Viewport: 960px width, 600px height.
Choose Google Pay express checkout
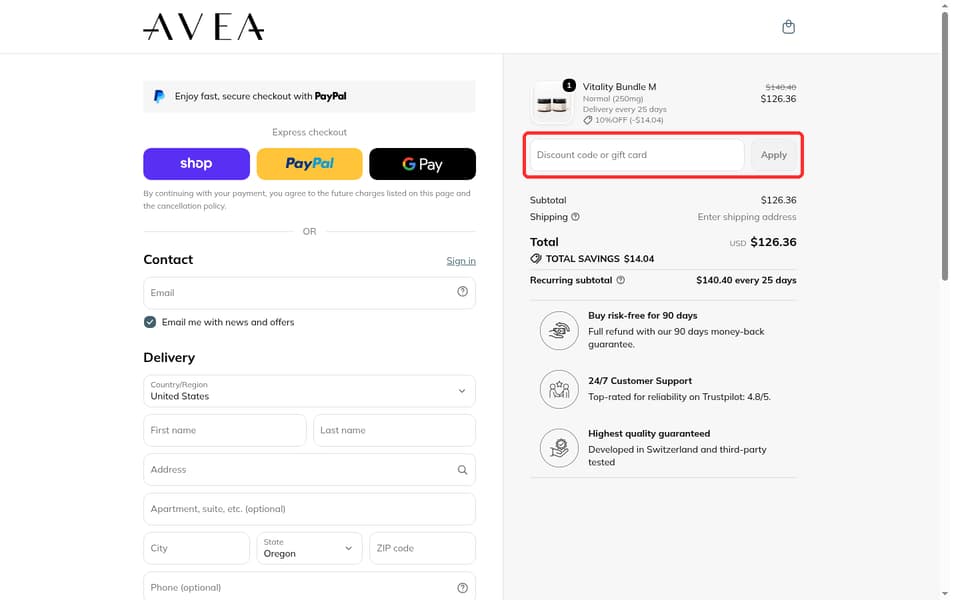[x=422, y=163]
